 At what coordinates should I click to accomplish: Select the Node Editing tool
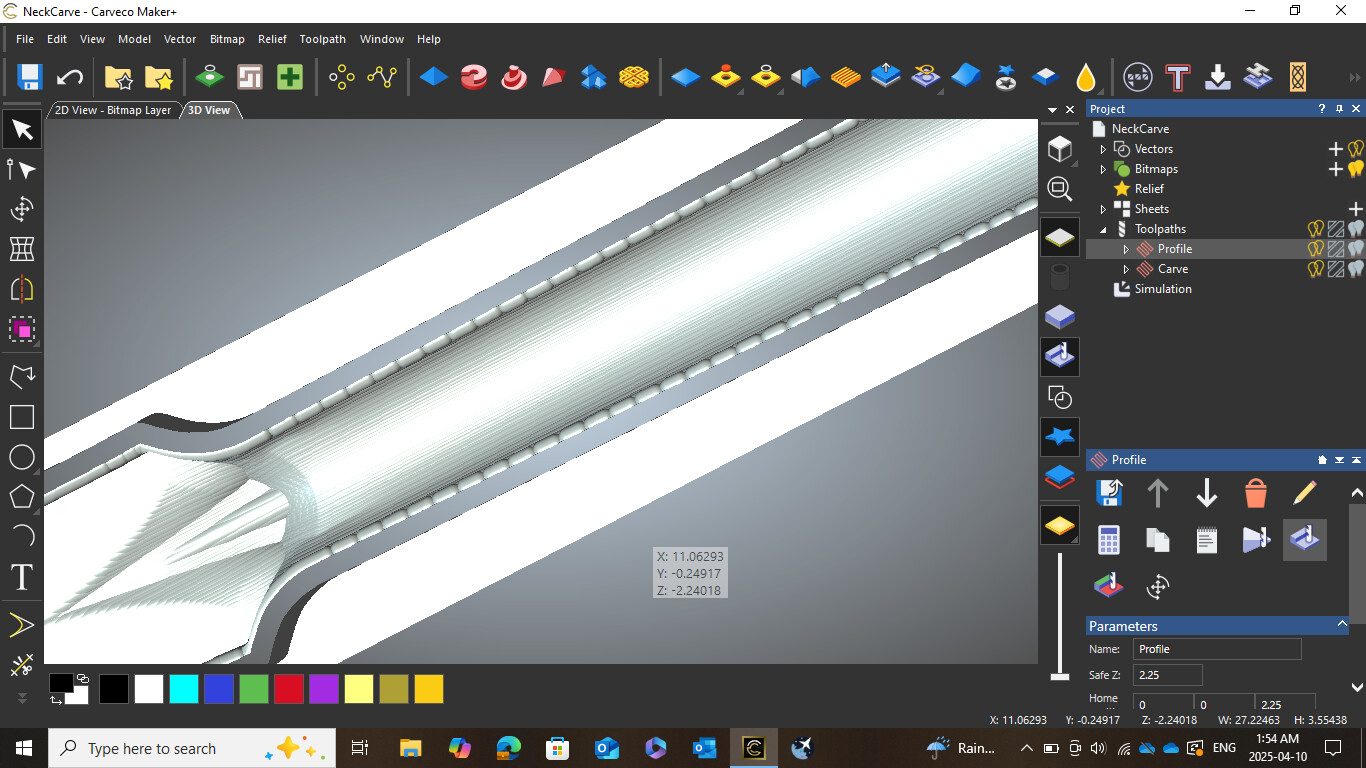pos(22,169)
